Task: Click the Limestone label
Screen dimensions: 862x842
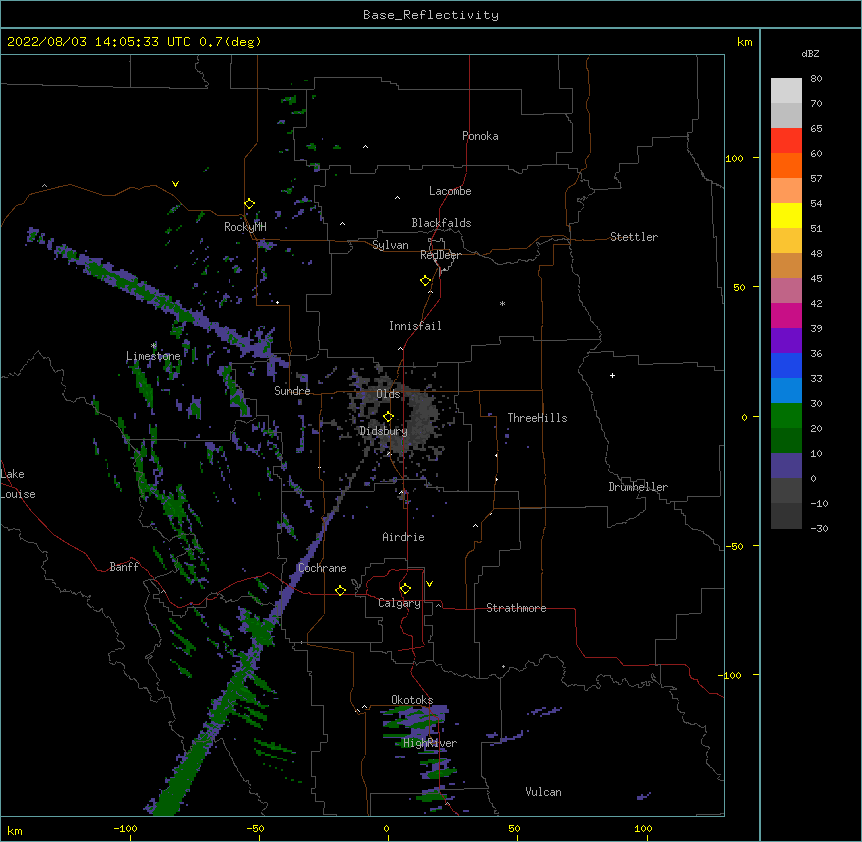Action: 153,356
